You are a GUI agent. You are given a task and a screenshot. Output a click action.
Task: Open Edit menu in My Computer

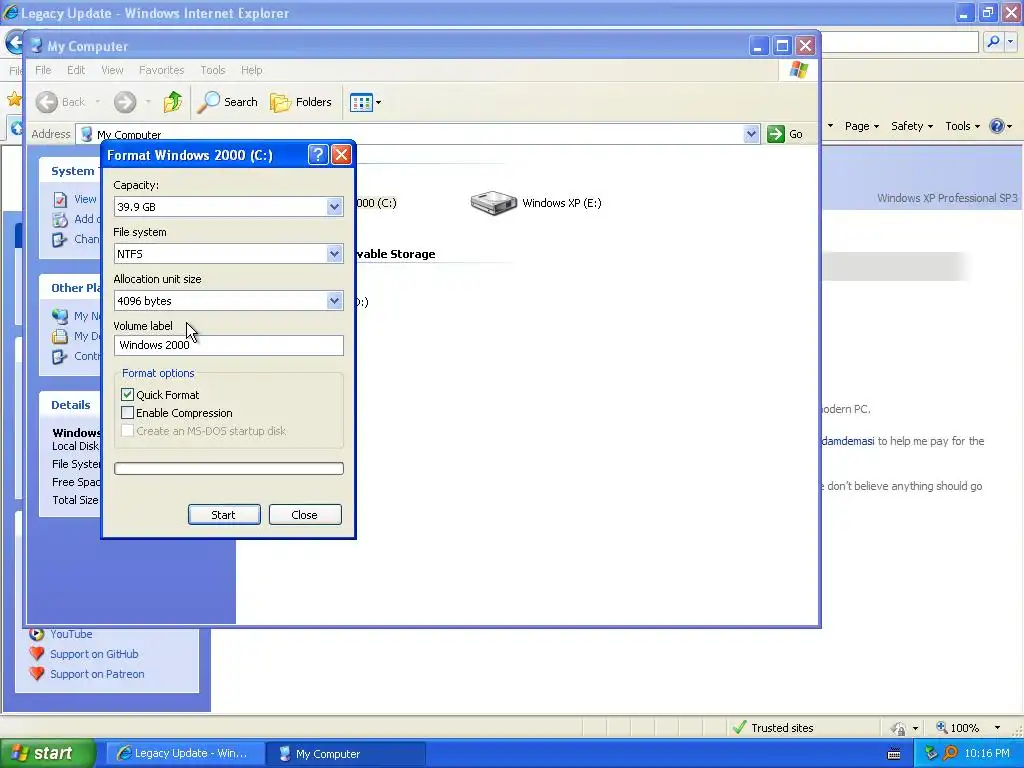tap(76, 70)
